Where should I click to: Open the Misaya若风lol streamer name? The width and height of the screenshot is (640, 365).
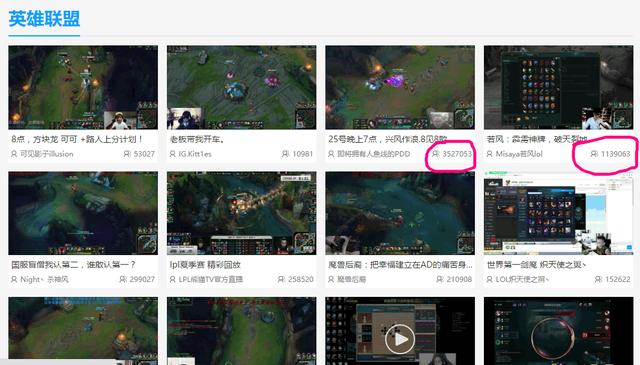click(x=519, y=154)
